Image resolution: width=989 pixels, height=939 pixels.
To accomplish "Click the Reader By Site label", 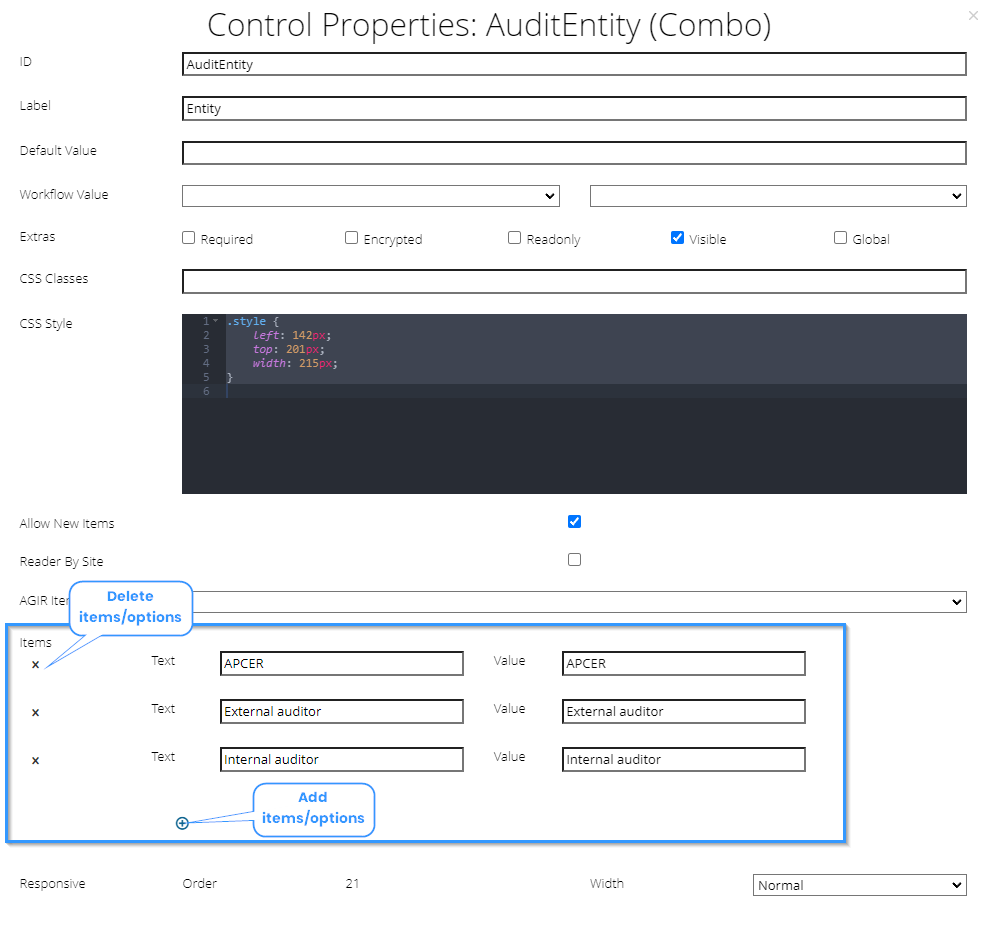I will (x=61, y=562).
